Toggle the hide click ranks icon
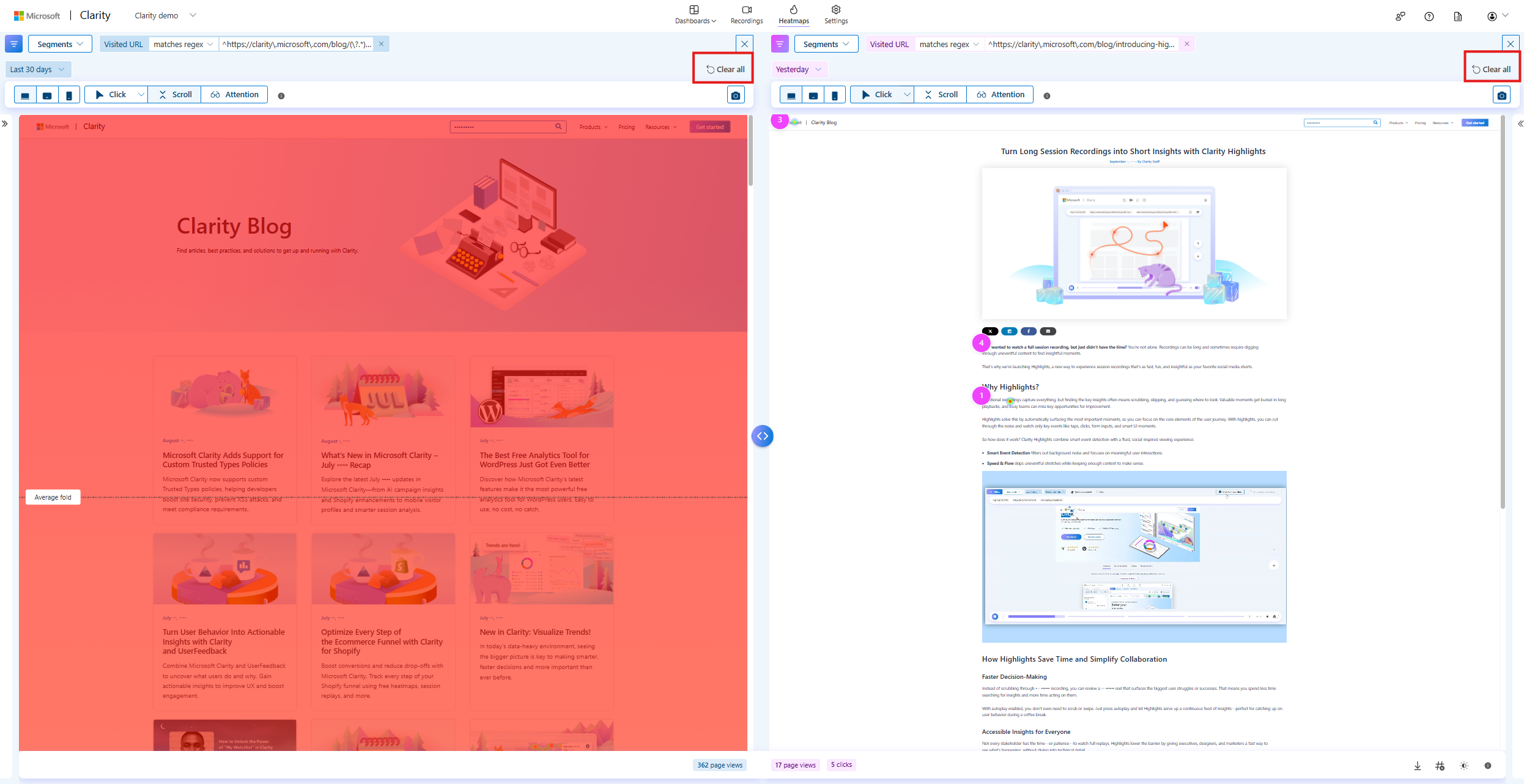Image resolution: width=1524 pixels, height=784 pixels. tap(1440, 766)
